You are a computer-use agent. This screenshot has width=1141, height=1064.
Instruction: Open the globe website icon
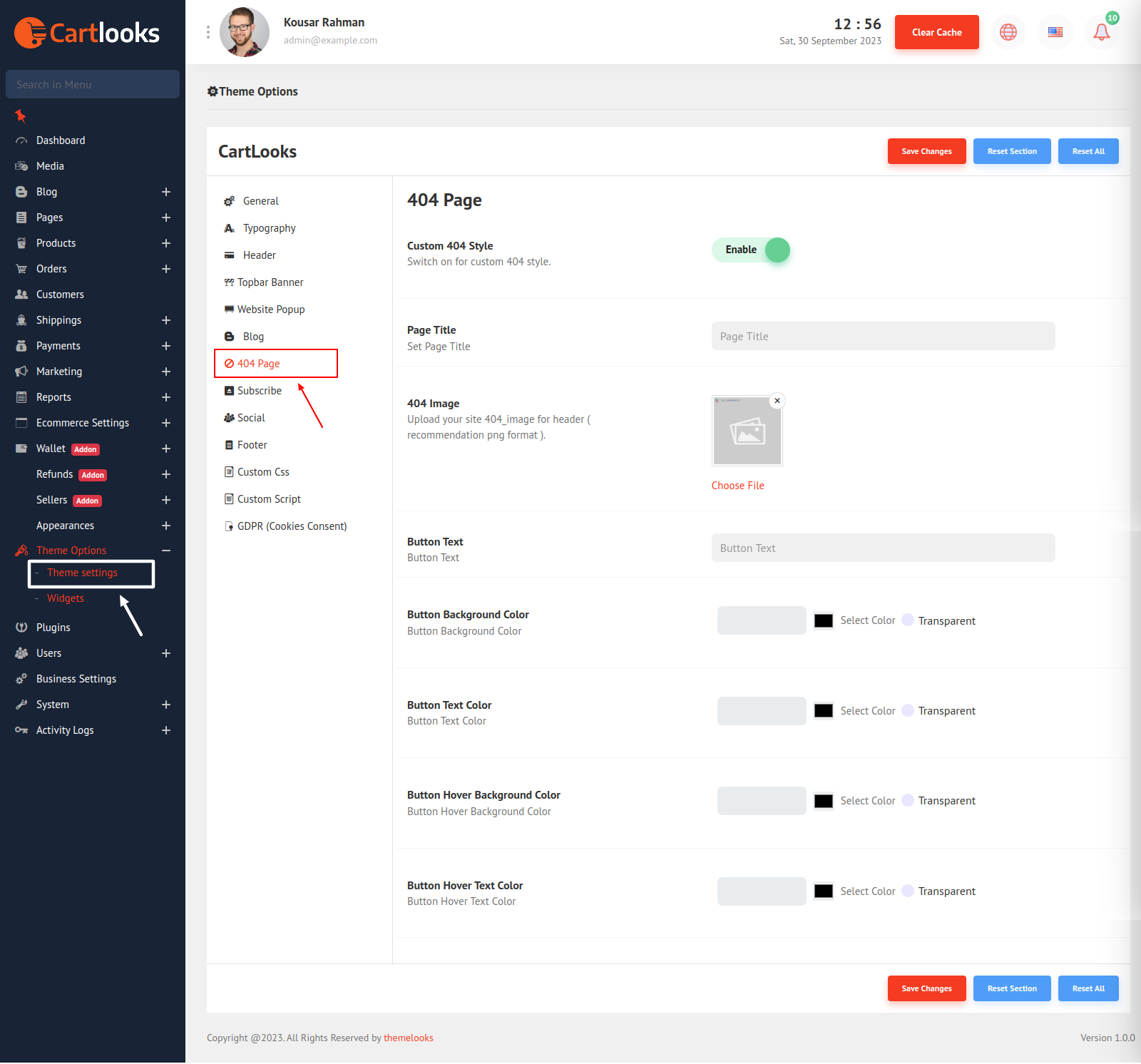pyautogui.click(x=1008, y=32)
